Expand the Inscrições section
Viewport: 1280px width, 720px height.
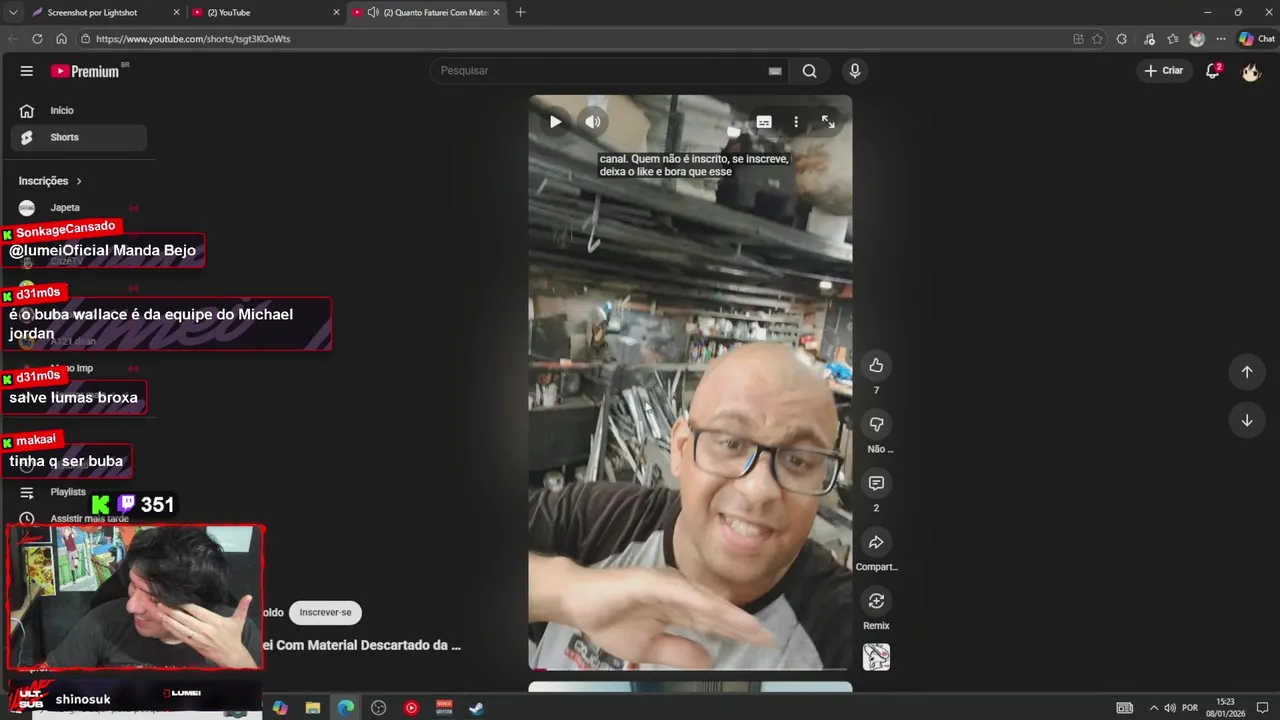pos(50,181)
